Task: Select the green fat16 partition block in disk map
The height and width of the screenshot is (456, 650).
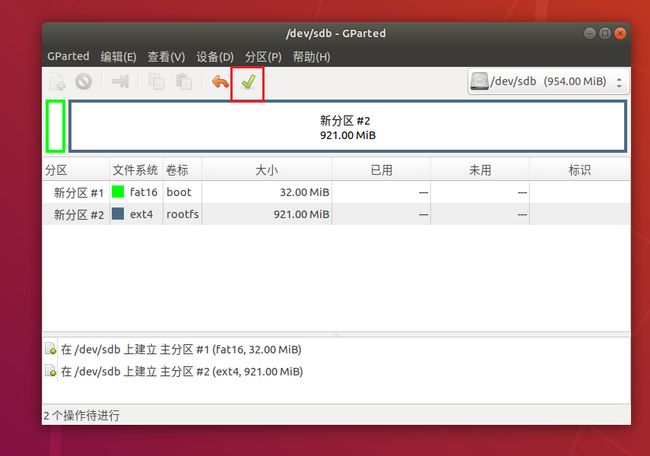Action: pos(56,126)
